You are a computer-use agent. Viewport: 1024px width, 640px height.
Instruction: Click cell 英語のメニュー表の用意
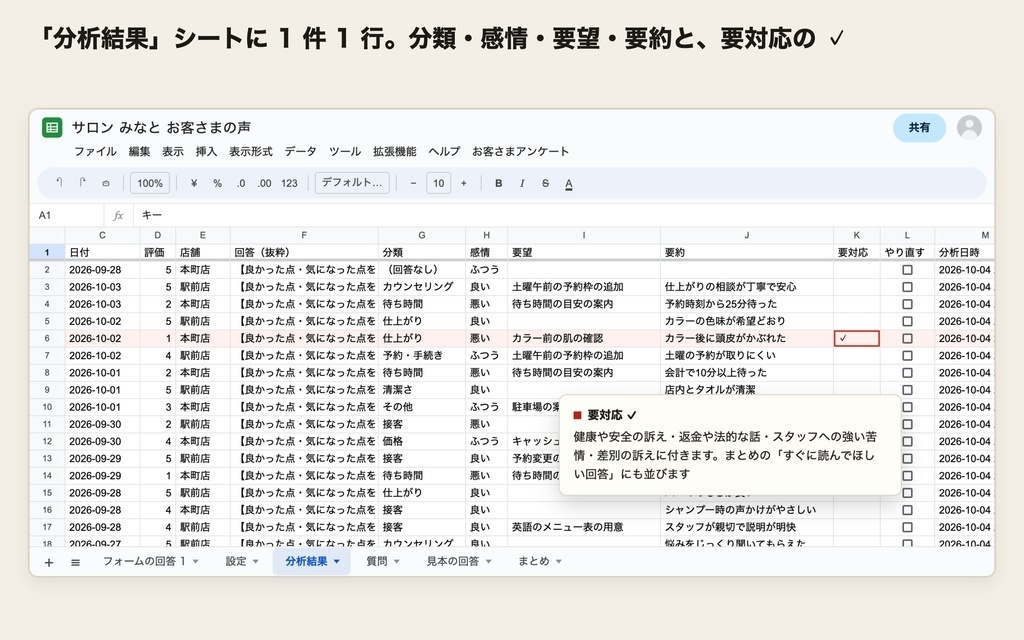584,527
